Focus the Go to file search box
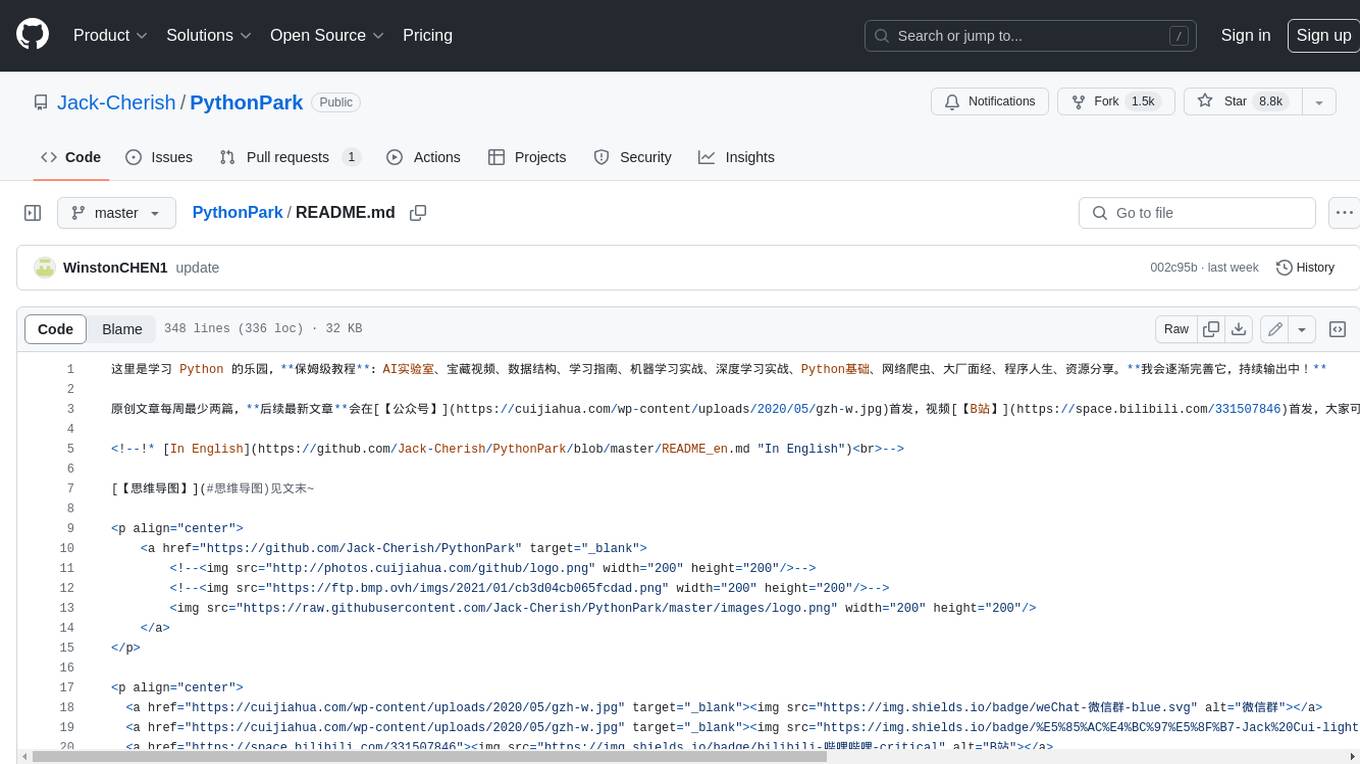This screenshot has width=1360, height=764. coord(1197,213)
